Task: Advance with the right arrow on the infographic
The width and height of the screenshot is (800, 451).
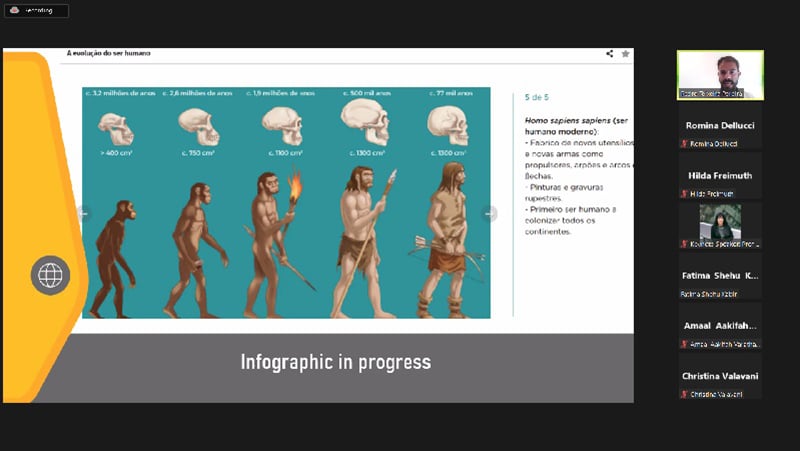Action: [x=489, y=213]
